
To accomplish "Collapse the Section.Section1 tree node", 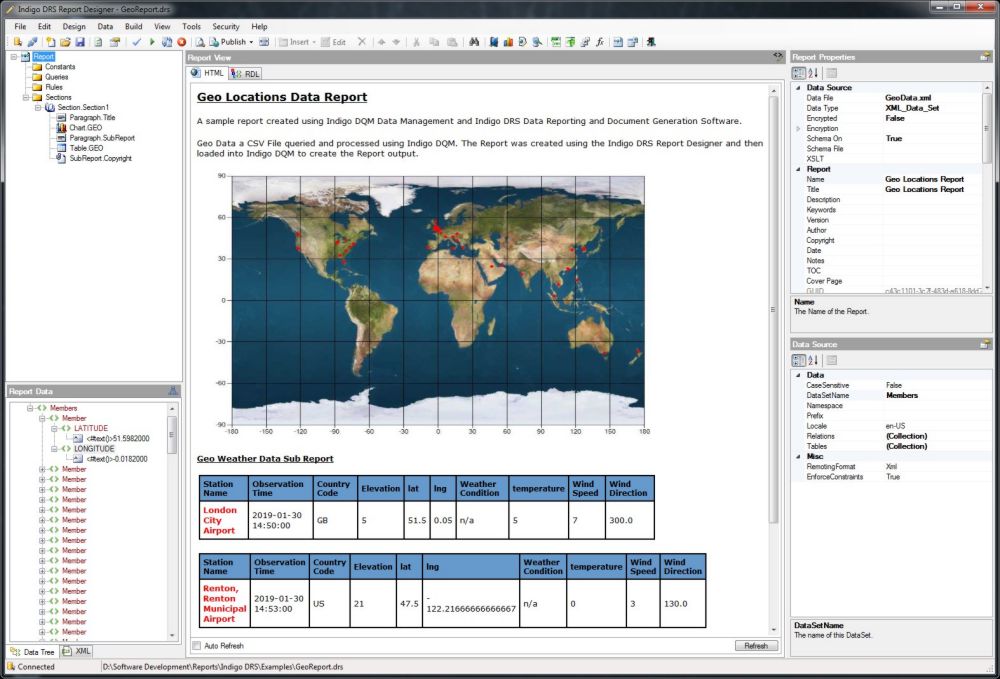I will [x=36, y=108].
